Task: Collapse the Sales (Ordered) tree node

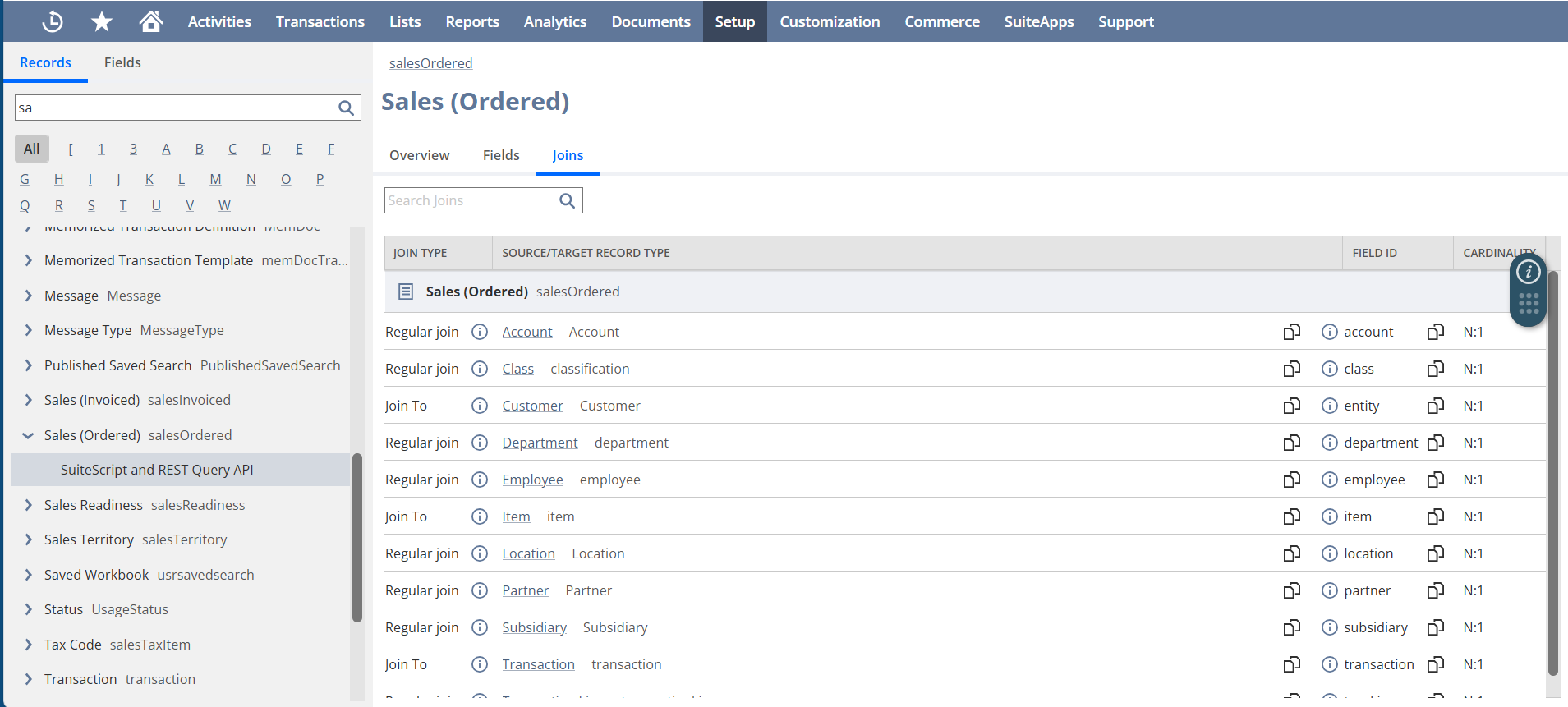Action: point(28,435)
